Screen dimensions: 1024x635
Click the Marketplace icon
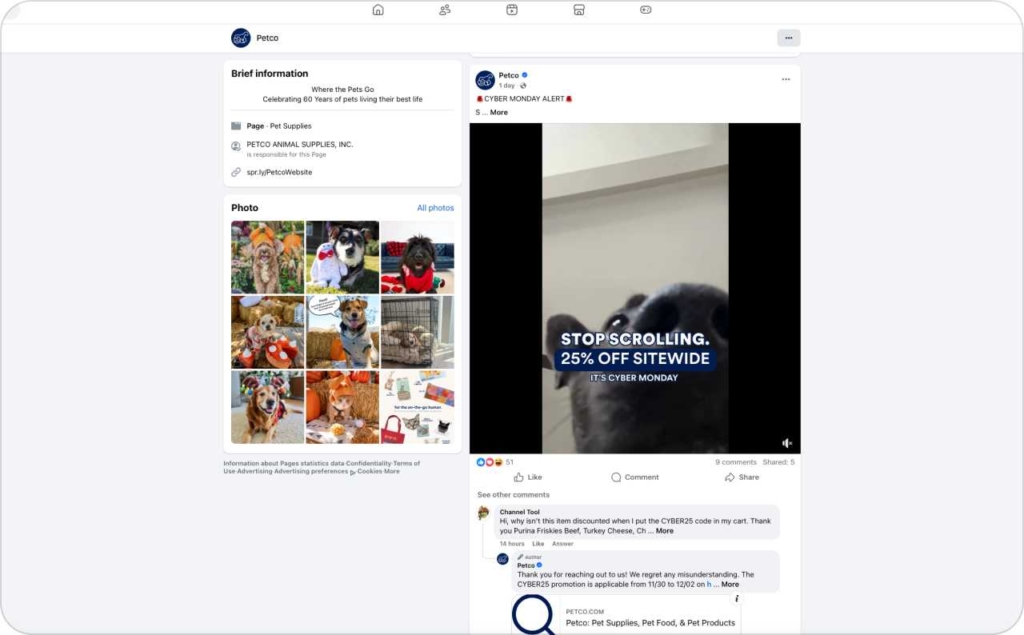pyautogui.click(x=578, y=9)
